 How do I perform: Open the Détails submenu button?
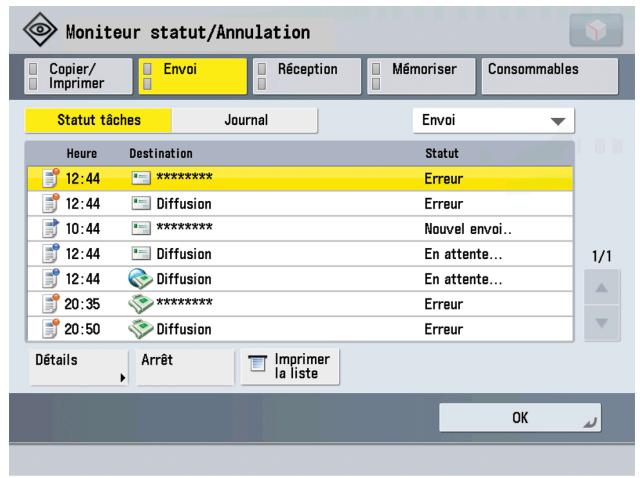pos(78,367)
